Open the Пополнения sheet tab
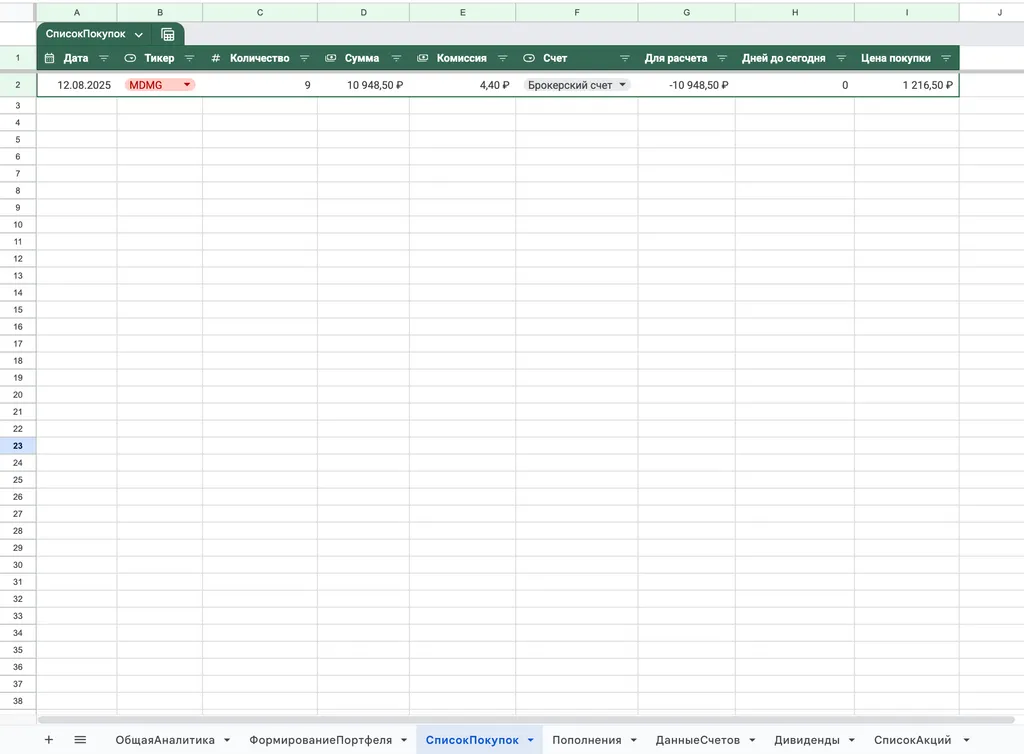1024x754 pixels. (586, 740)
